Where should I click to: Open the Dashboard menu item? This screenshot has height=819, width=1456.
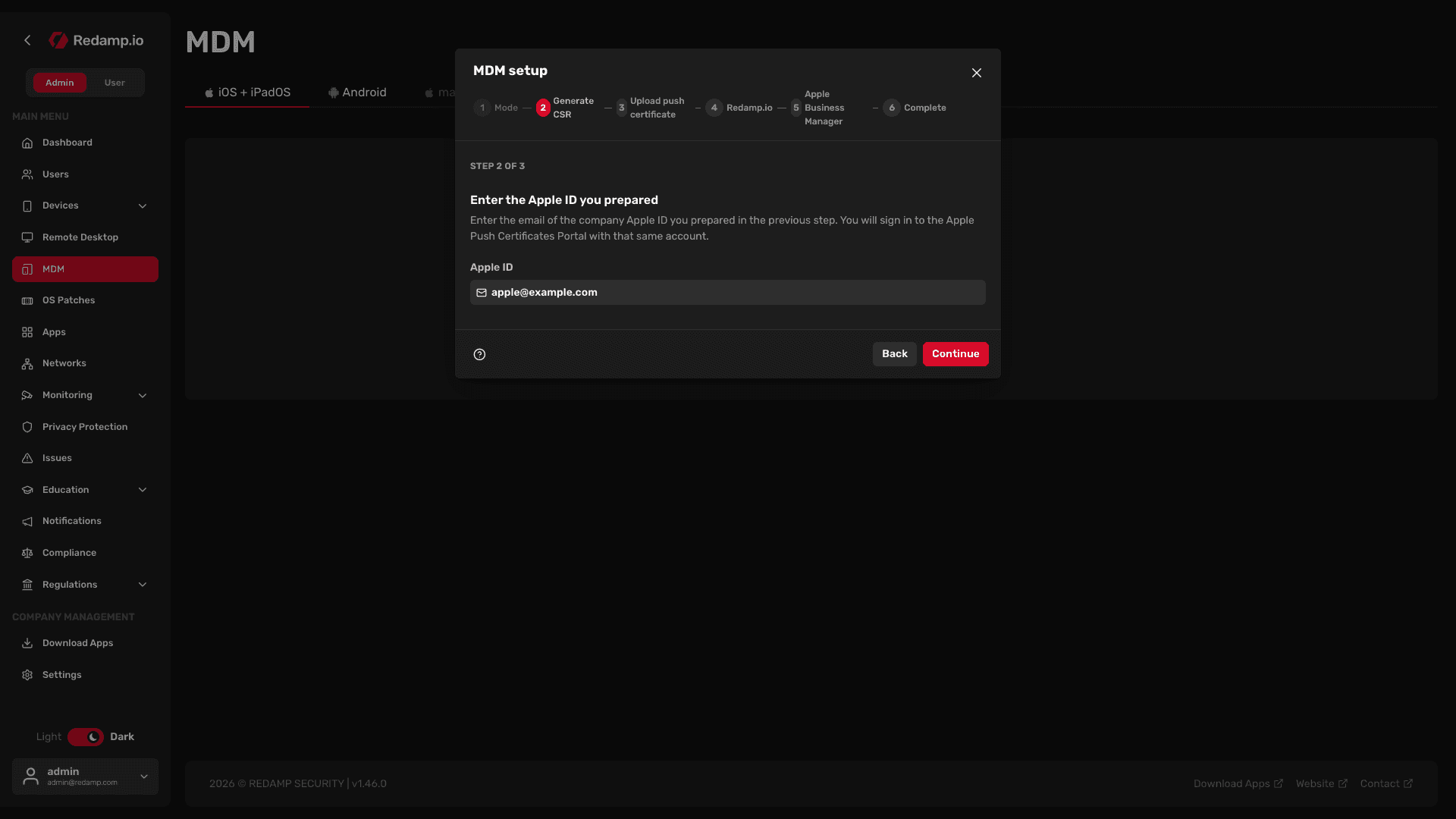(85, 143)
